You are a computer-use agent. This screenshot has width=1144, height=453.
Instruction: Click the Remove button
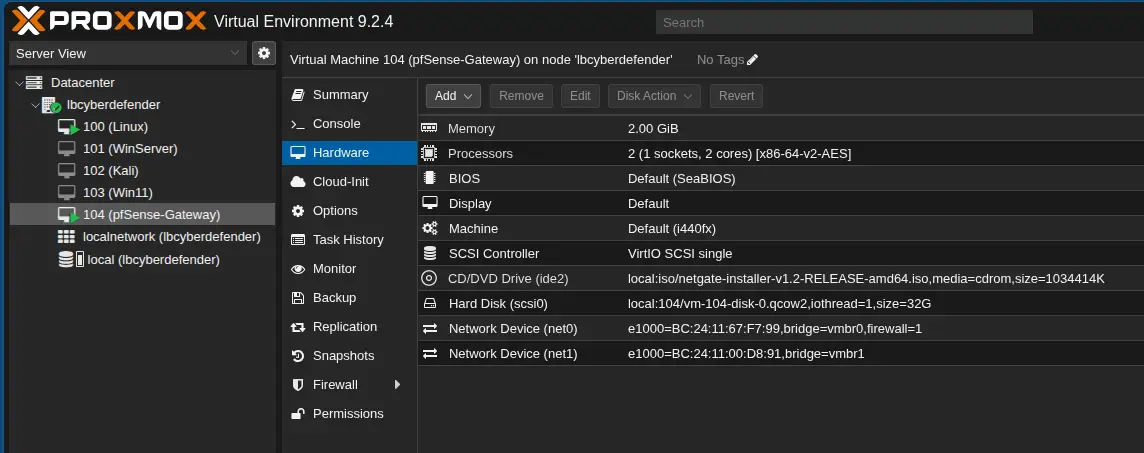click(521, 96)
